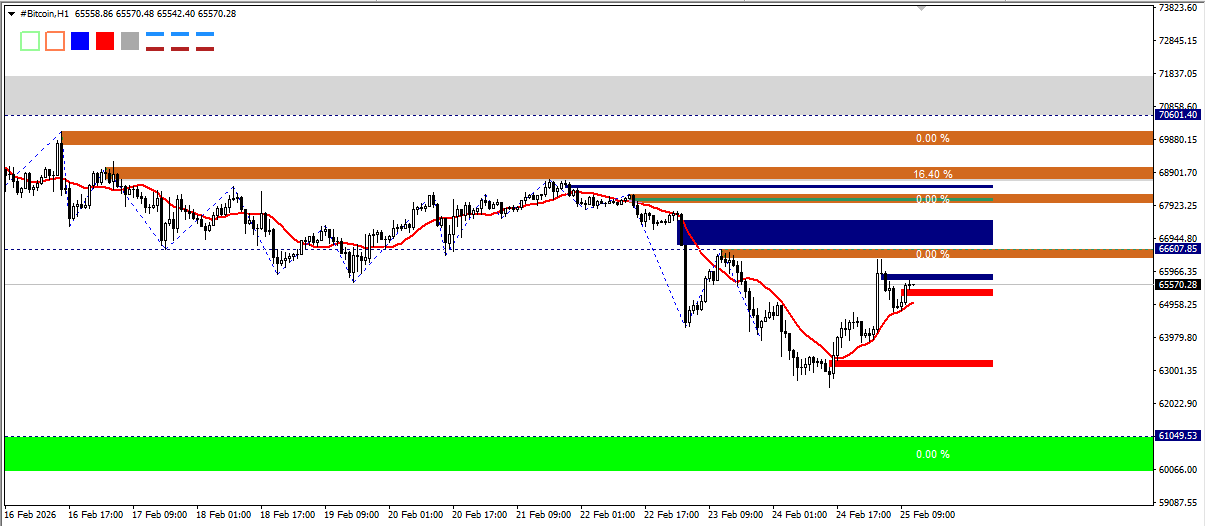
Task: Click the short navy bar near 65966.35
Action: click(x=936, y=277)
